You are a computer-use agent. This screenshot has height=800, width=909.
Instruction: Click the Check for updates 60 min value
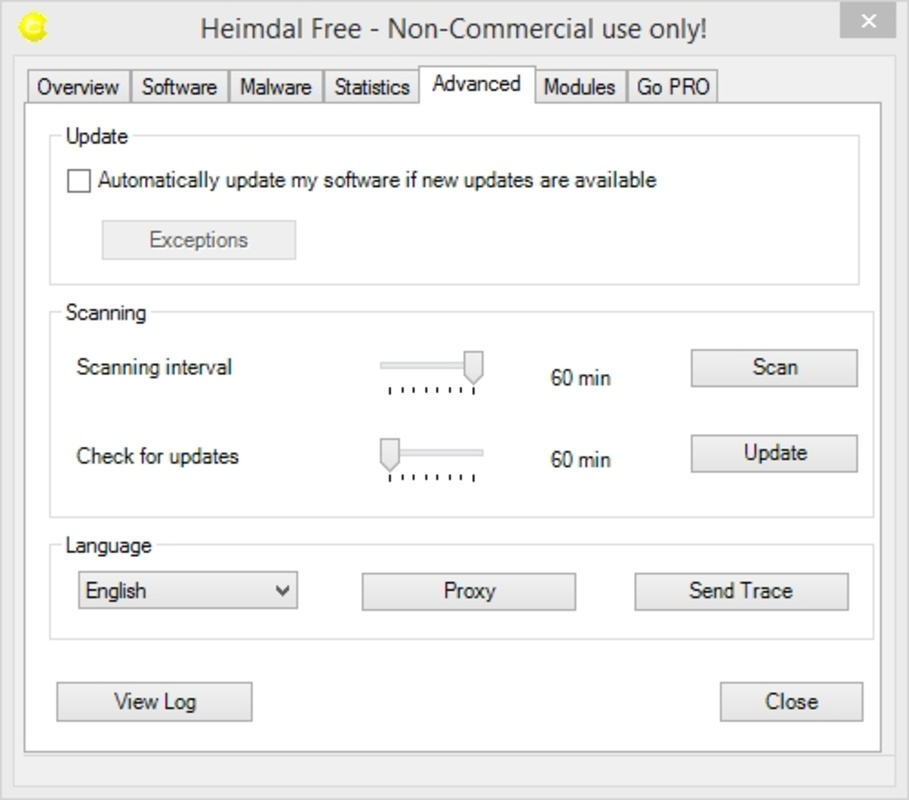[580, 460]
